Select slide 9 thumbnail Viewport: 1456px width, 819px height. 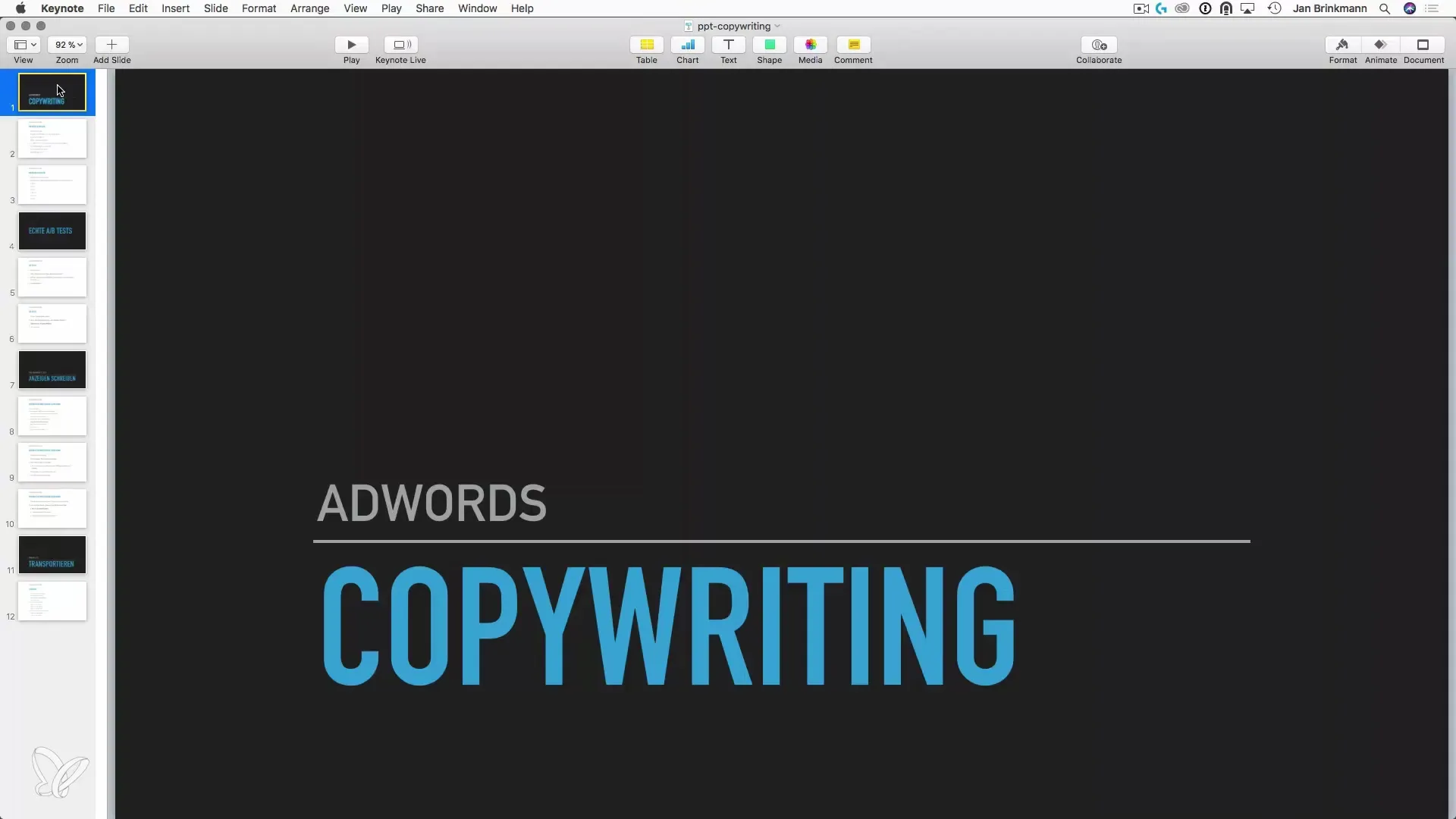tap(52, 462)
